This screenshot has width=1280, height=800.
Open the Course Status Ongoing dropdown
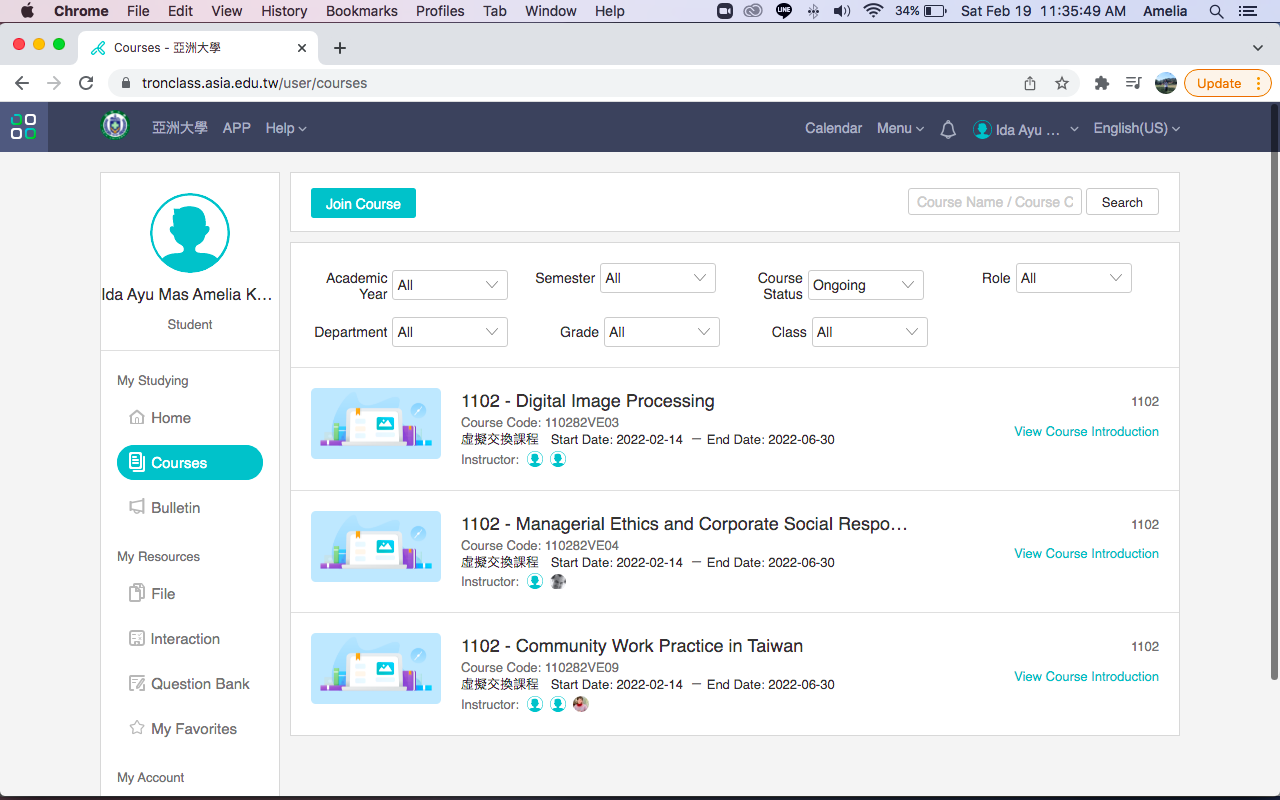coord(865,285)
